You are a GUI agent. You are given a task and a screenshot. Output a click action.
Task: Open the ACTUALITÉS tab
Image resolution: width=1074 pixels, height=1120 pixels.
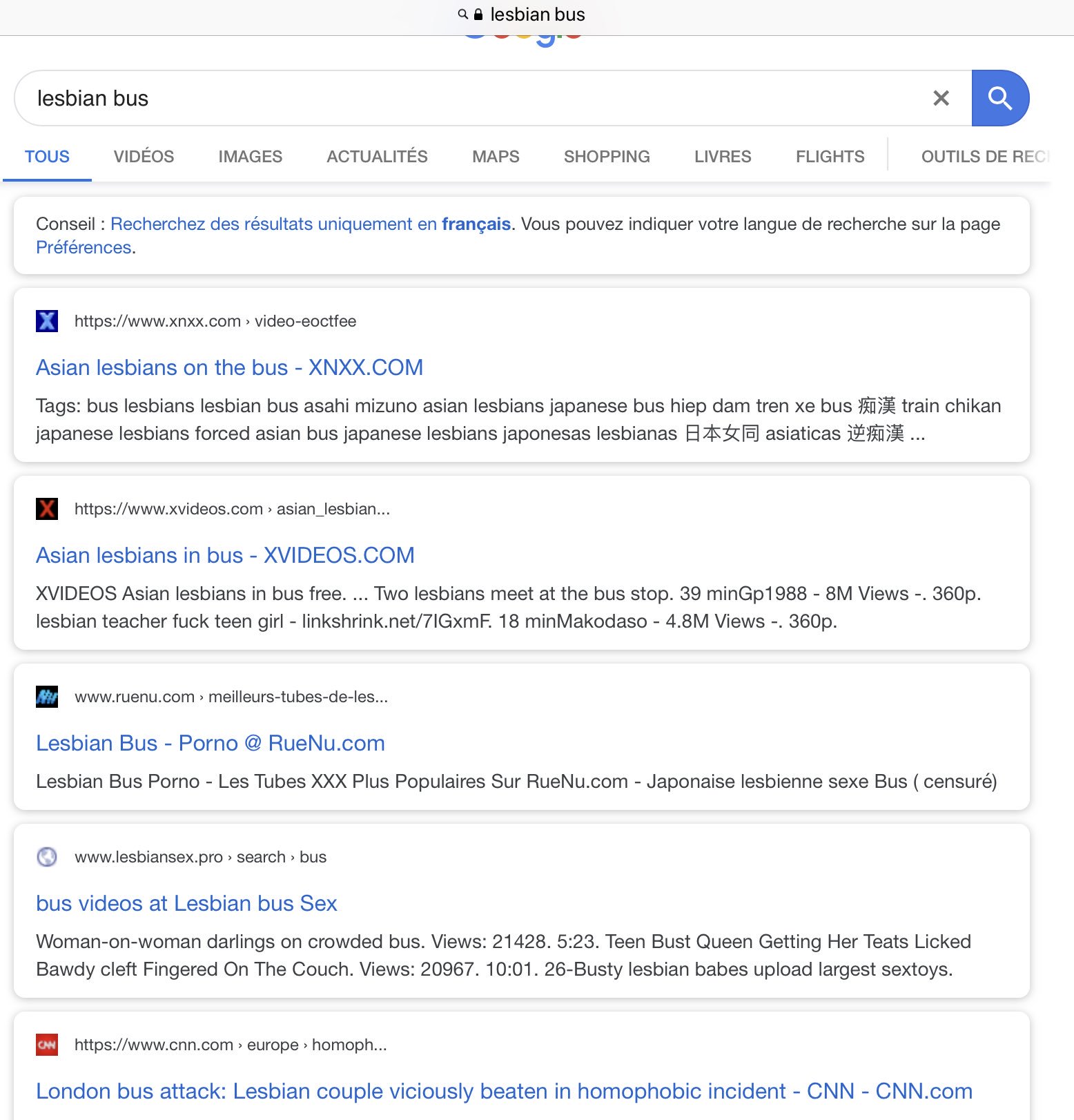(377, 157)
